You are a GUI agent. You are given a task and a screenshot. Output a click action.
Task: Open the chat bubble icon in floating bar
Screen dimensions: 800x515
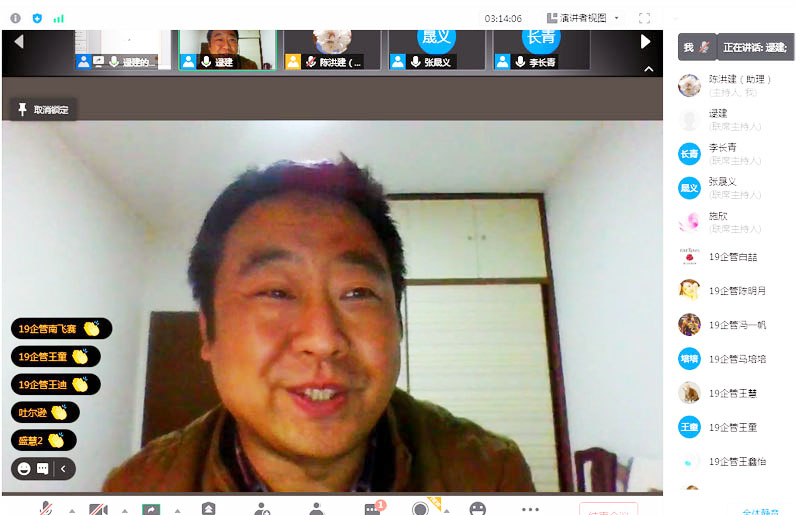(43, 468)
